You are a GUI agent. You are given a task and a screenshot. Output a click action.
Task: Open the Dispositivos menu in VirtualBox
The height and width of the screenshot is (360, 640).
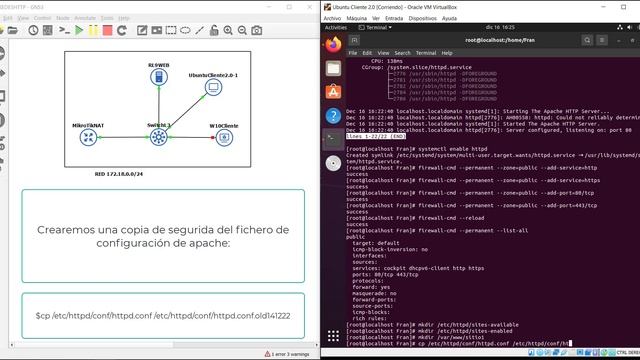422,18
